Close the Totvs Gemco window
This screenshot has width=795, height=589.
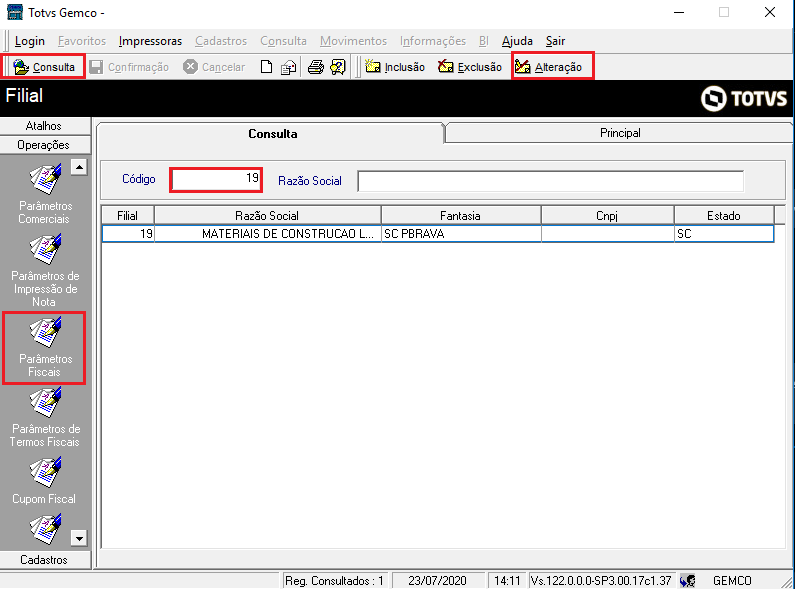770,13
